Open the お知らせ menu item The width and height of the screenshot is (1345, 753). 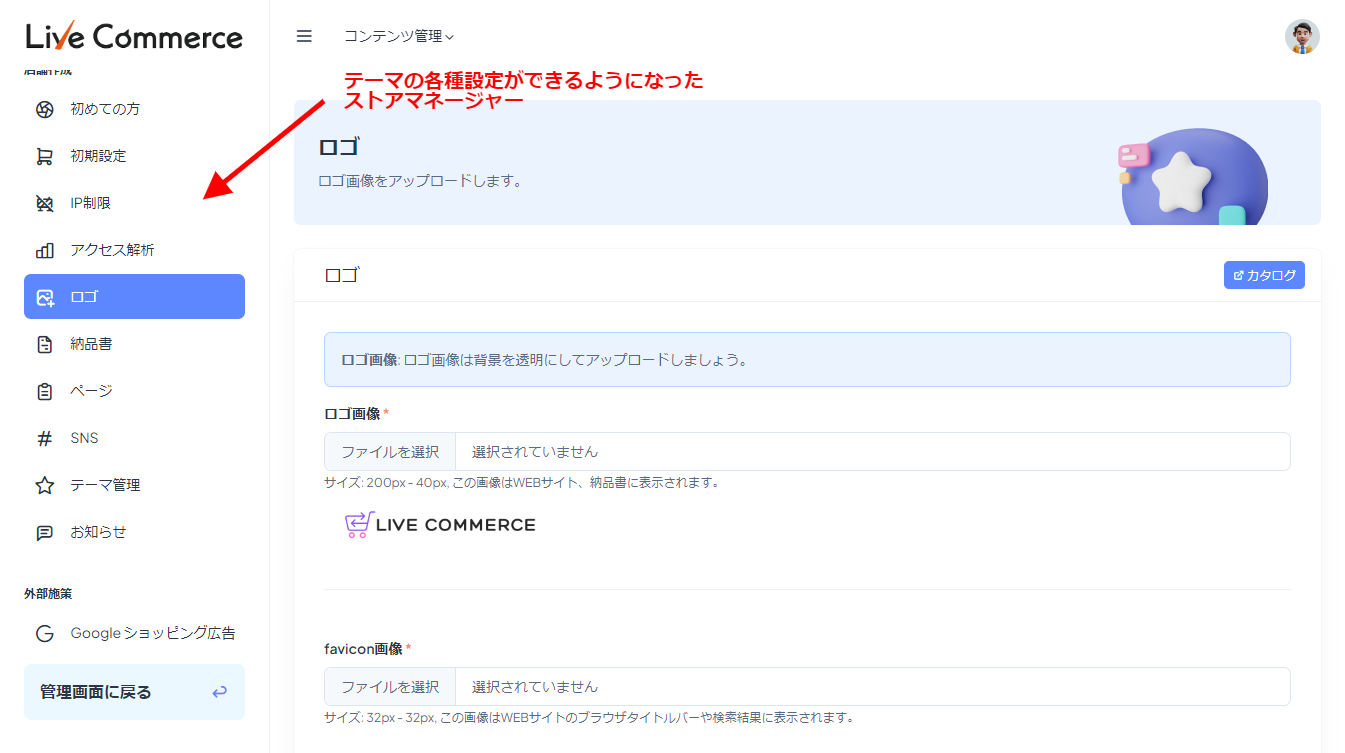[98, 532]
